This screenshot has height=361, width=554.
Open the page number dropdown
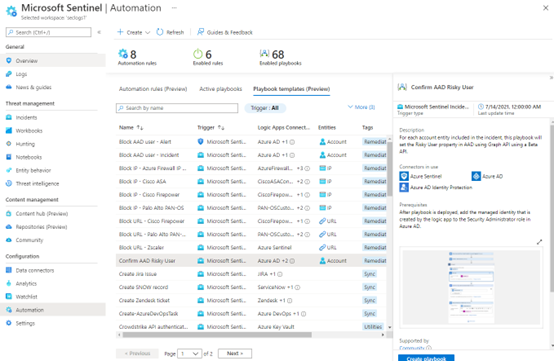[x=189, y=354]
